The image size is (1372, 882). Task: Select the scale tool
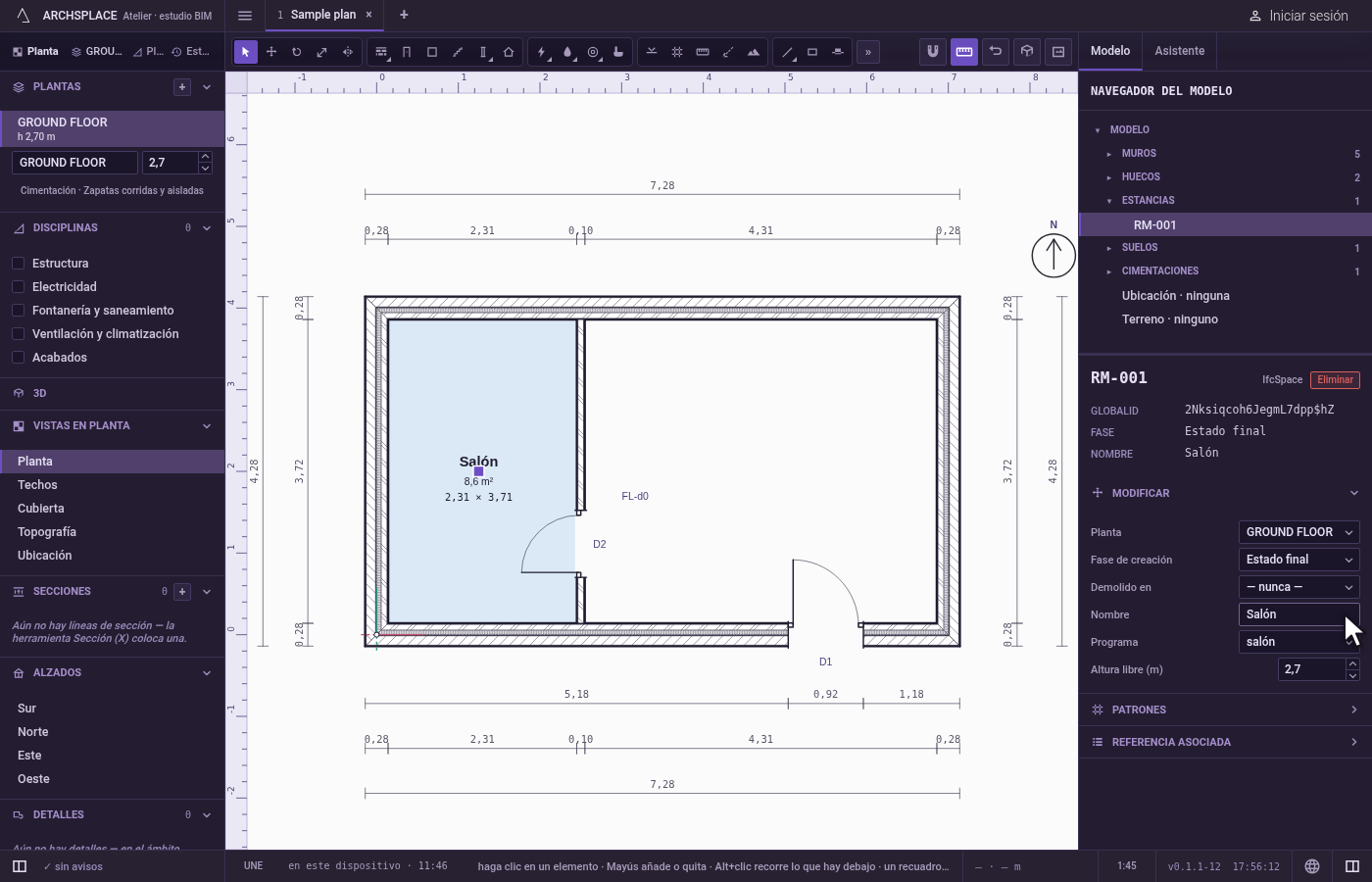click(x=322, y=52)
